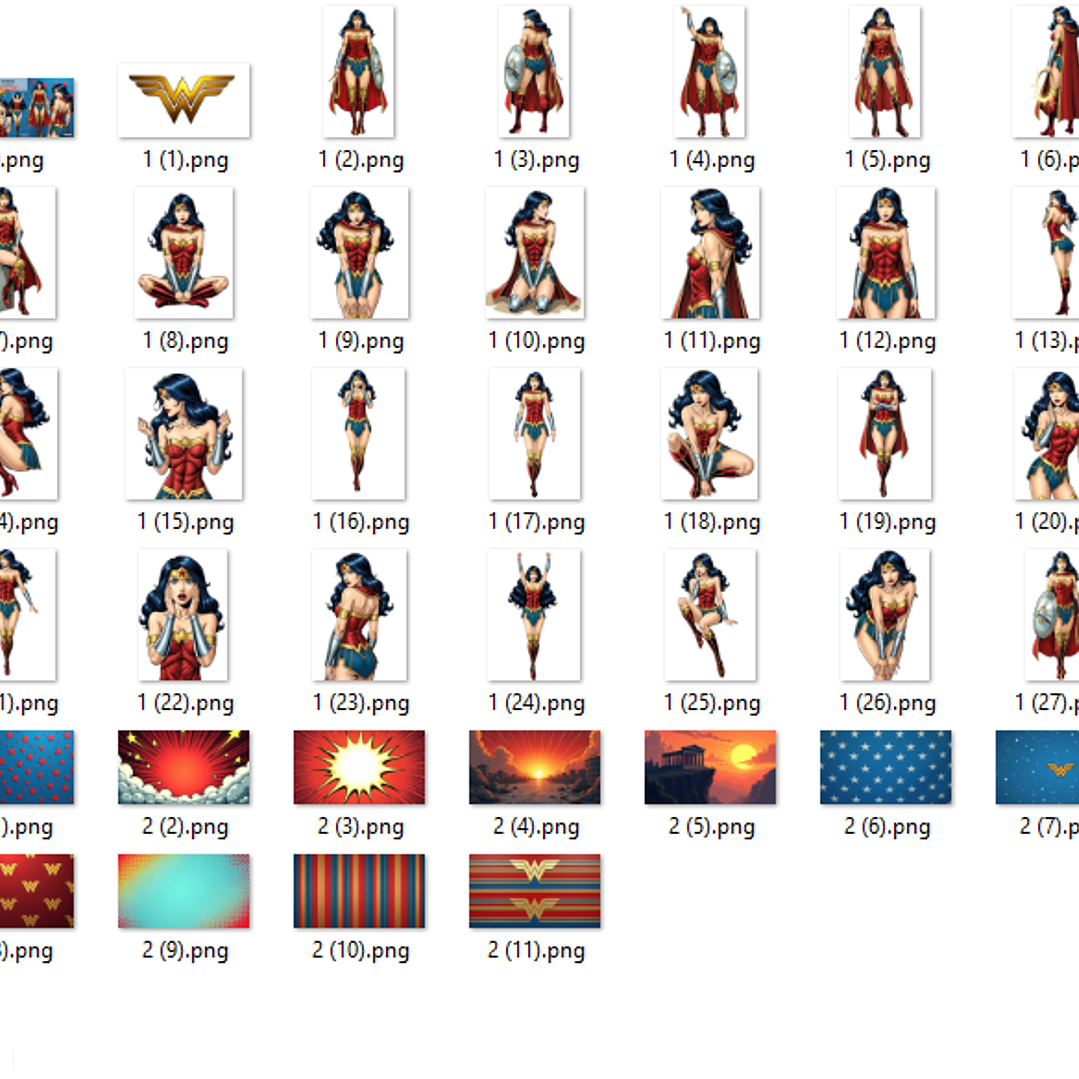Click the side profile image 1 (11).png
The height and width of the screenshot is (1079, 1079).
coord(710,252)
